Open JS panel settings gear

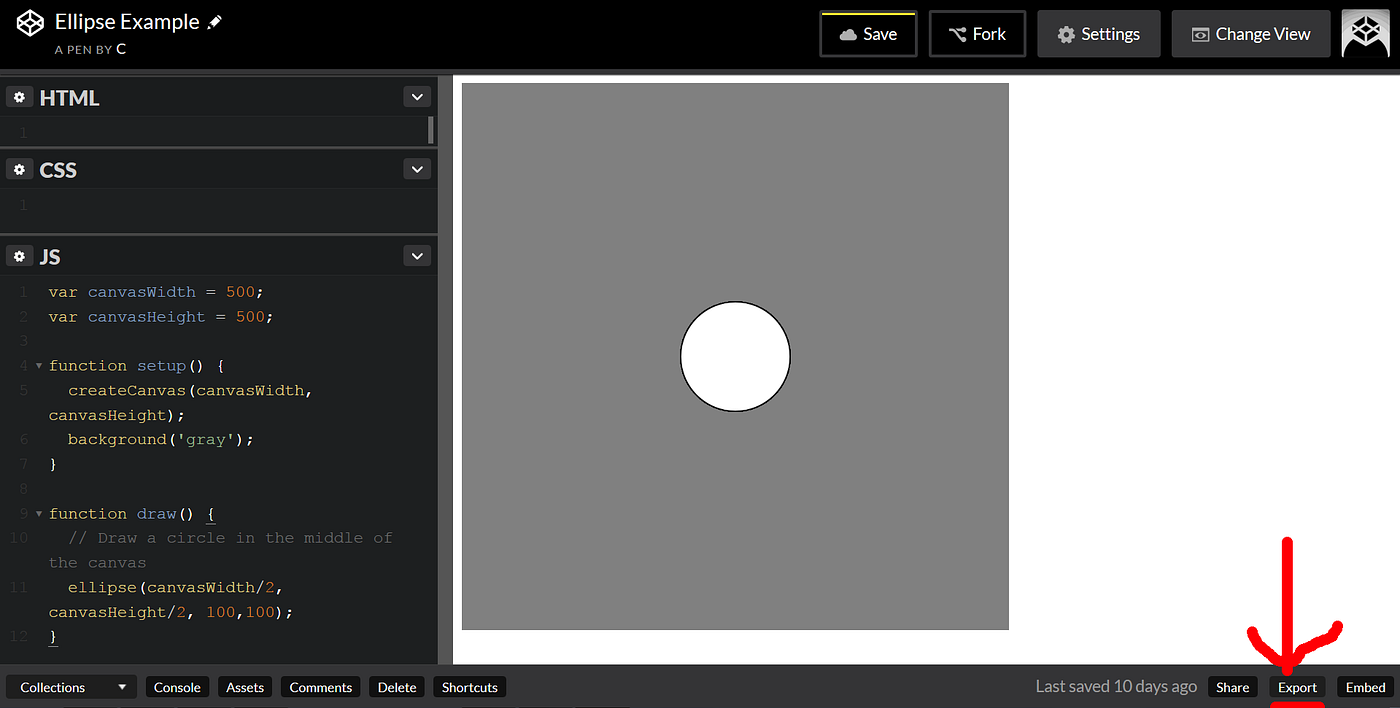[x=19, y=256]
